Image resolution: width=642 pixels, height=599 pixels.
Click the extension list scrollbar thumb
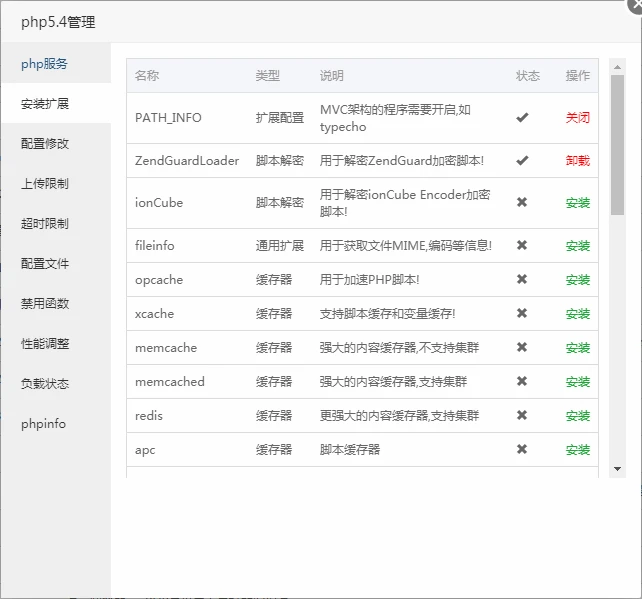(x=617, y=145)
